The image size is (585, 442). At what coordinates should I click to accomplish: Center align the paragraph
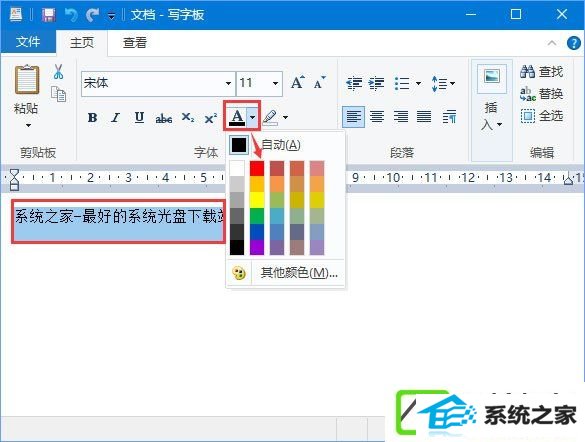pyautogui.click(x=377, y=116)
